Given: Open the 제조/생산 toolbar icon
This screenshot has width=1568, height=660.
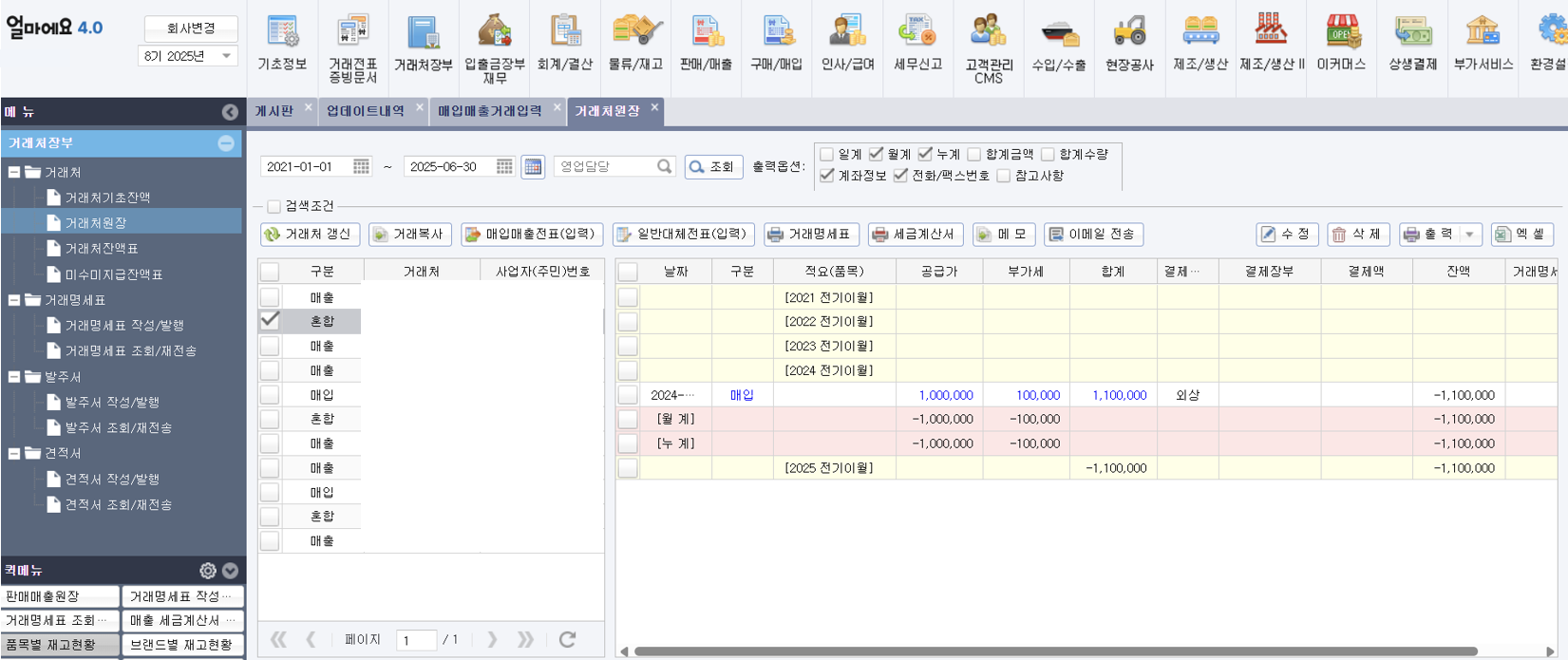Looking at the screenshot, I should [1200, 42].
